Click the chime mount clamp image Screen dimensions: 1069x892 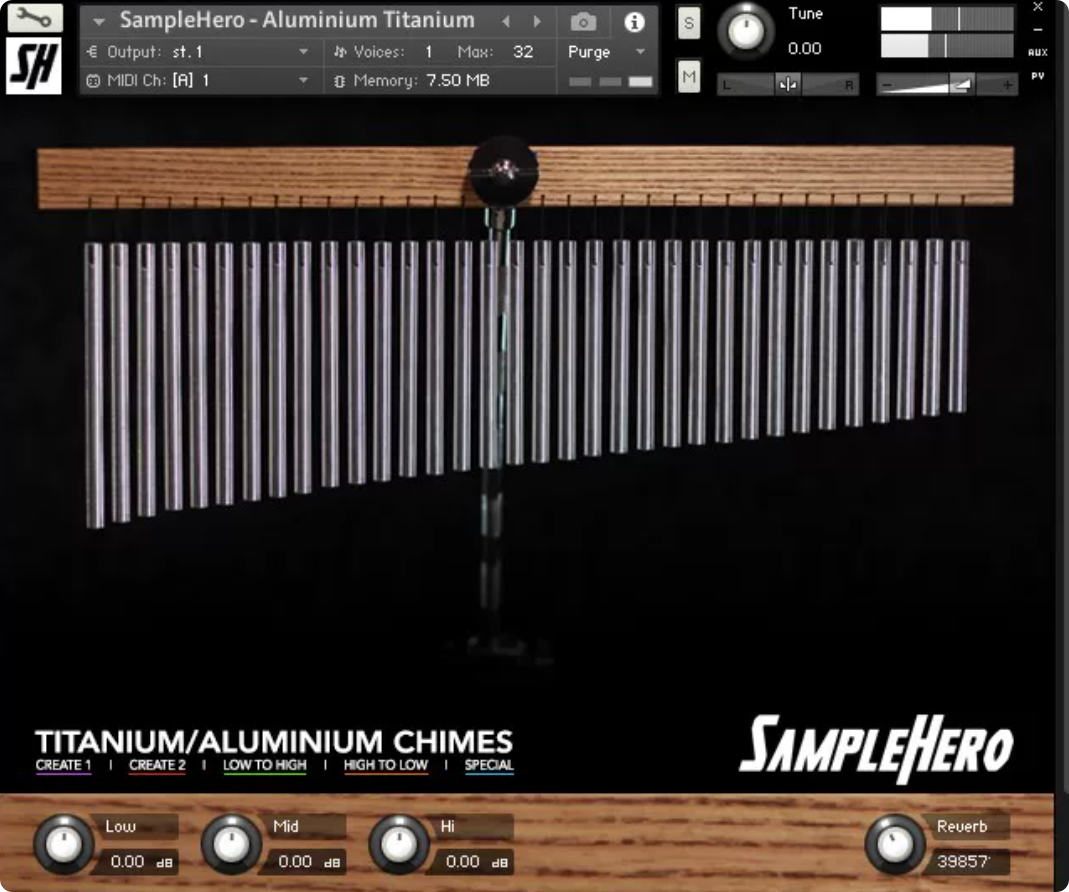pyautogui.click(x=504, y=172)
